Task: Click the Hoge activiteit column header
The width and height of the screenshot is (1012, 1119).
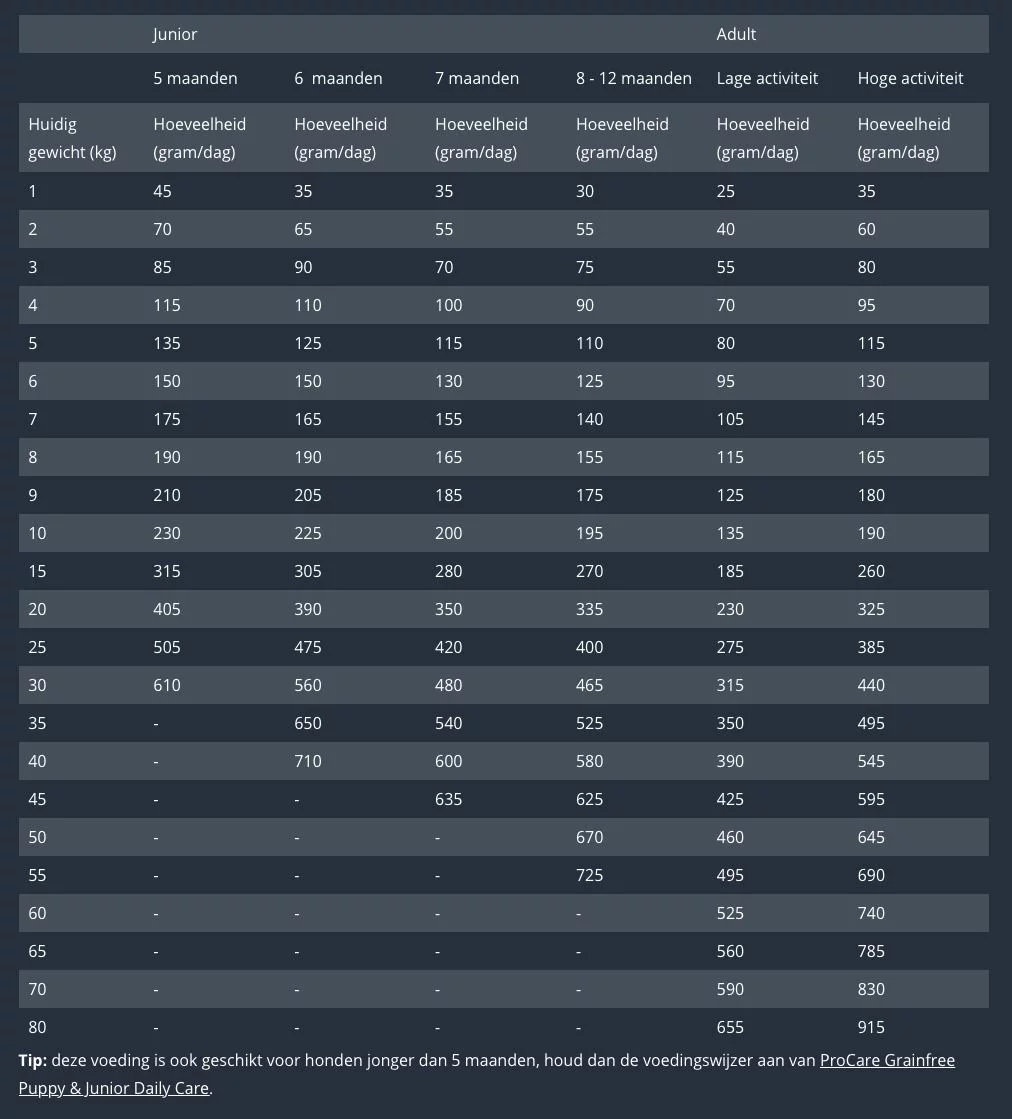Action: [x=910, y=78]
